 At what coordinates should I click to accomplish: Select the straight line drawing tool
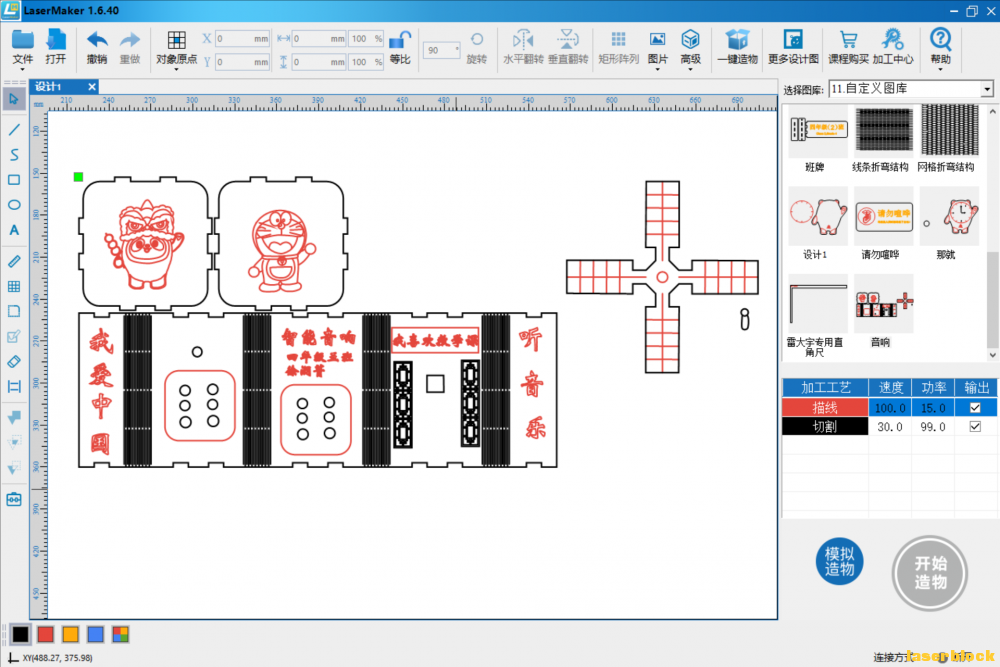(14, 130)
